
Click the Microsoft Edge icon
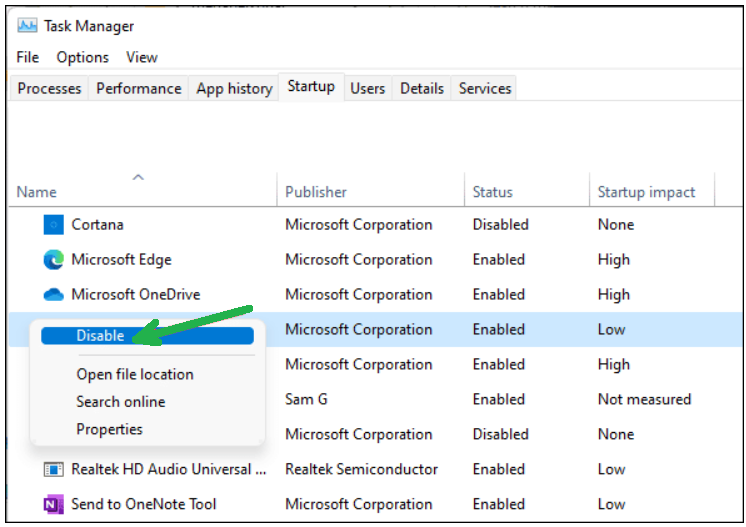pyautogui.click(x=53, y=260)
